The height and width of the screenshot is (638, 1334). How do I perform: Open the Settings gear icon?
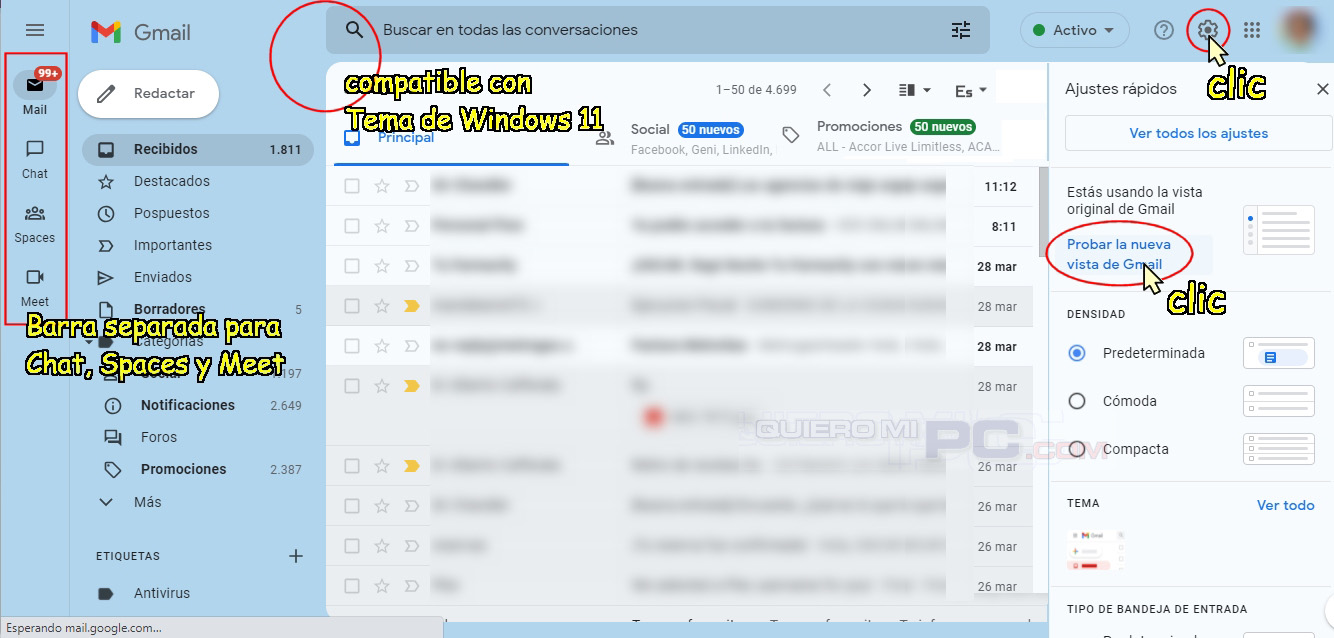[1208, 30]
